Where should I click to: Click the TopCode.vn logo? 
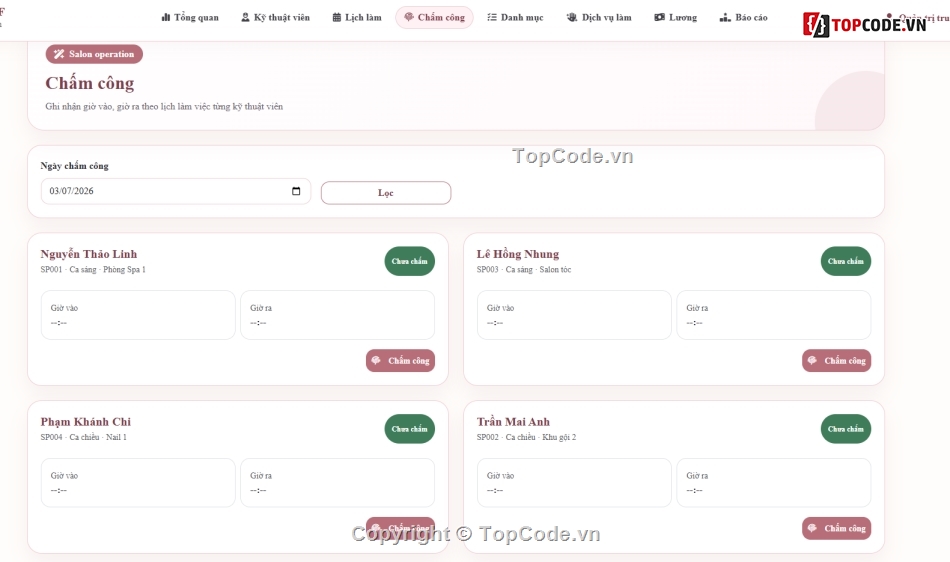pos(865,24)
